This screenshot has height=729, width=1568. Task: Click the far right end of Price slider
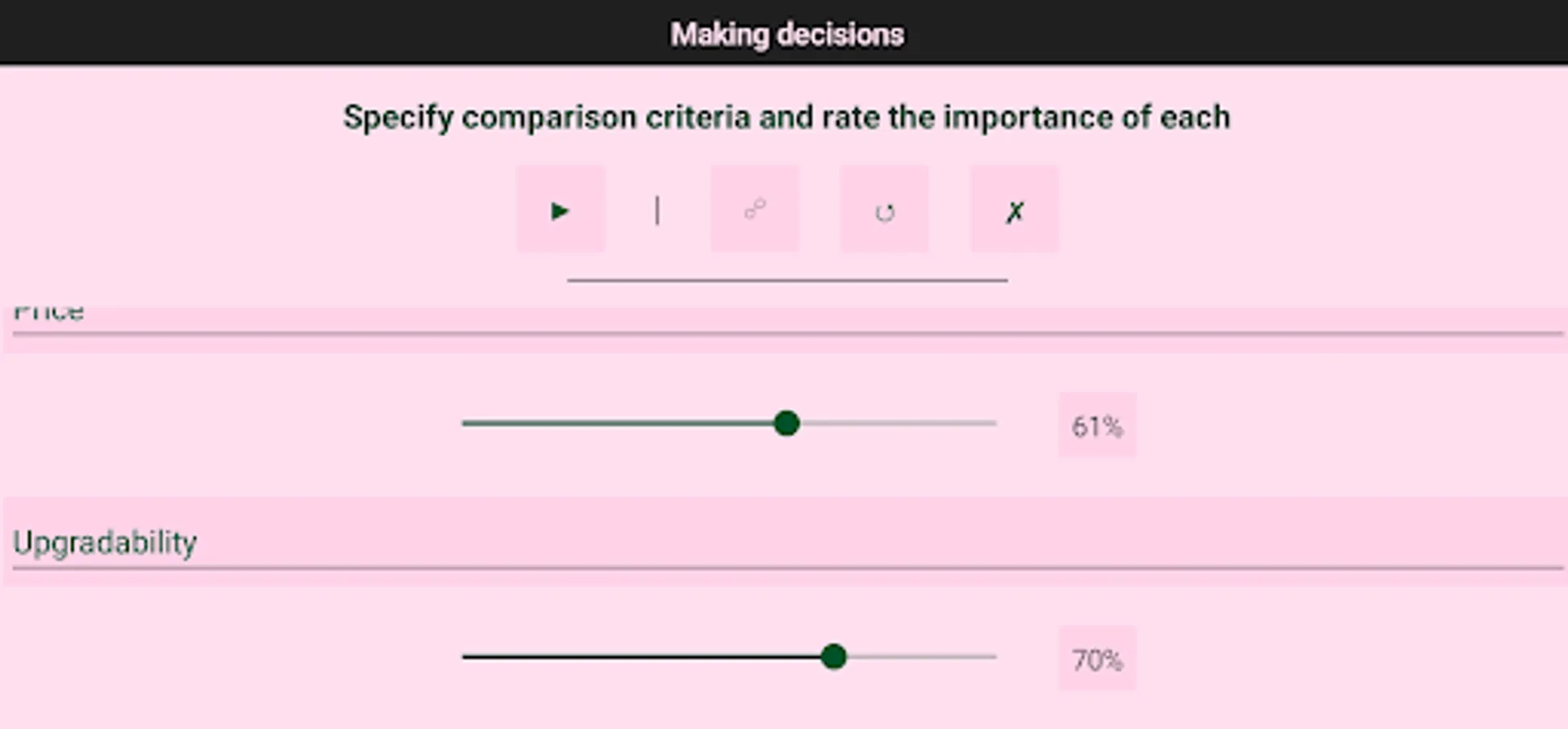(994, 424)
